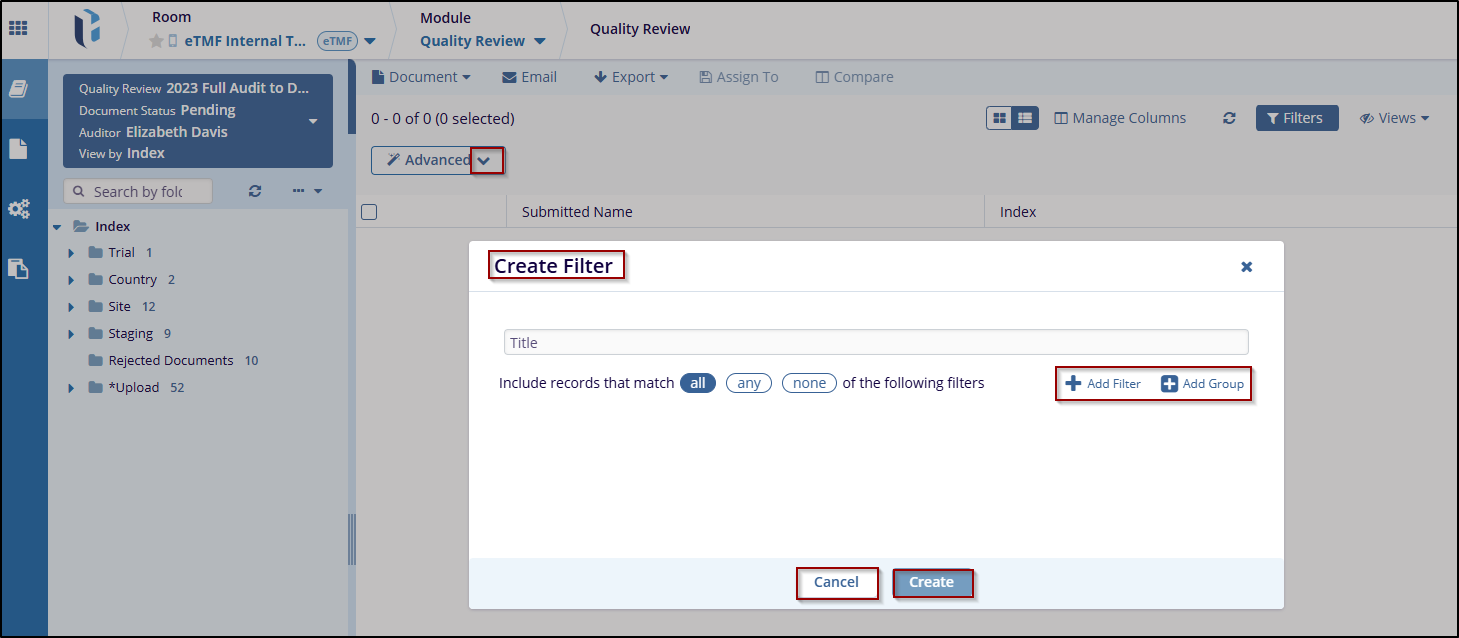The image size is (1459, 638).
Task: Refresh the folder index tree
Action: [x=255, y=191]
